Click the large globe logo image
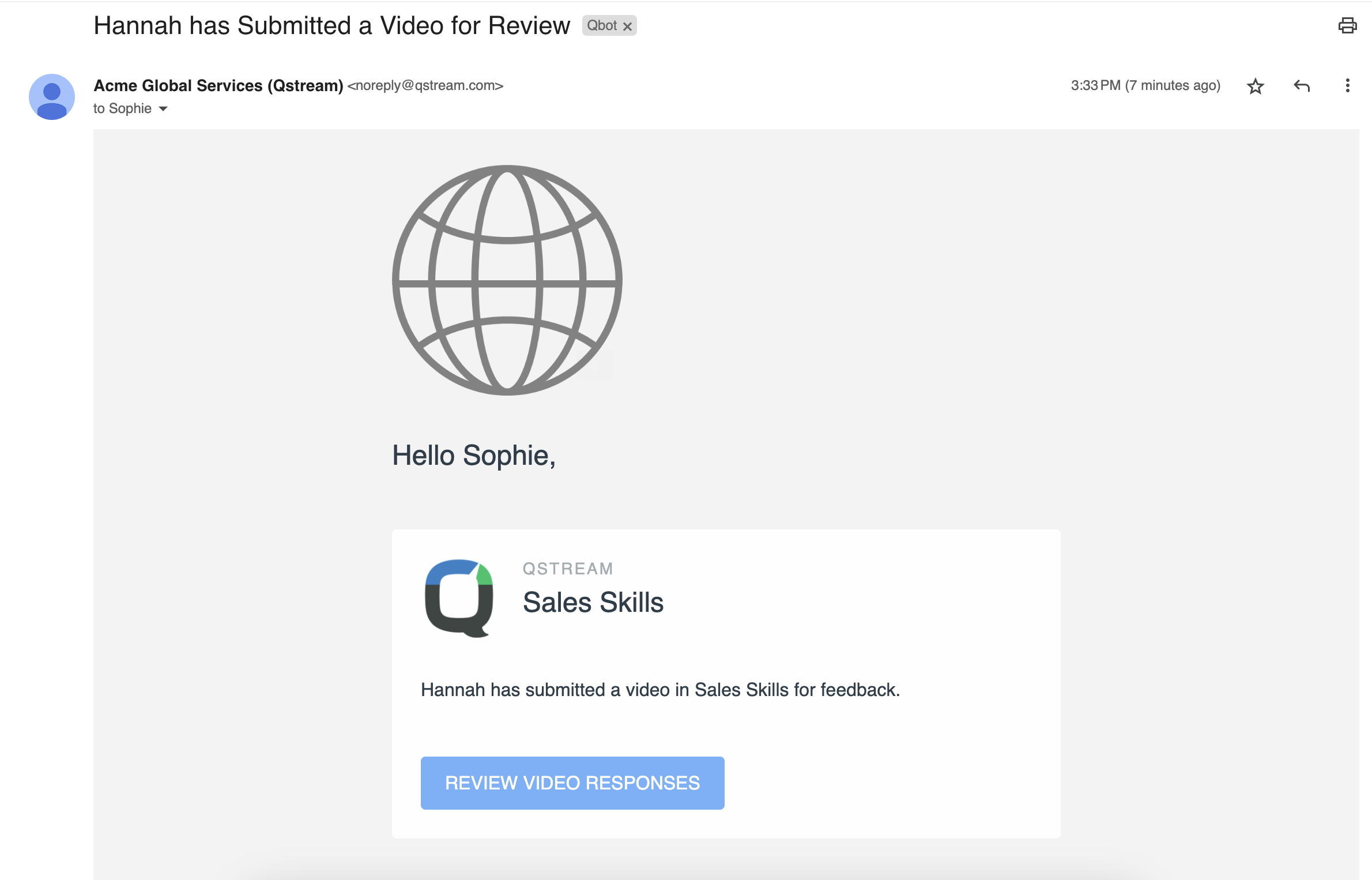The image size is (1372, 880). [x=507, y=280]
